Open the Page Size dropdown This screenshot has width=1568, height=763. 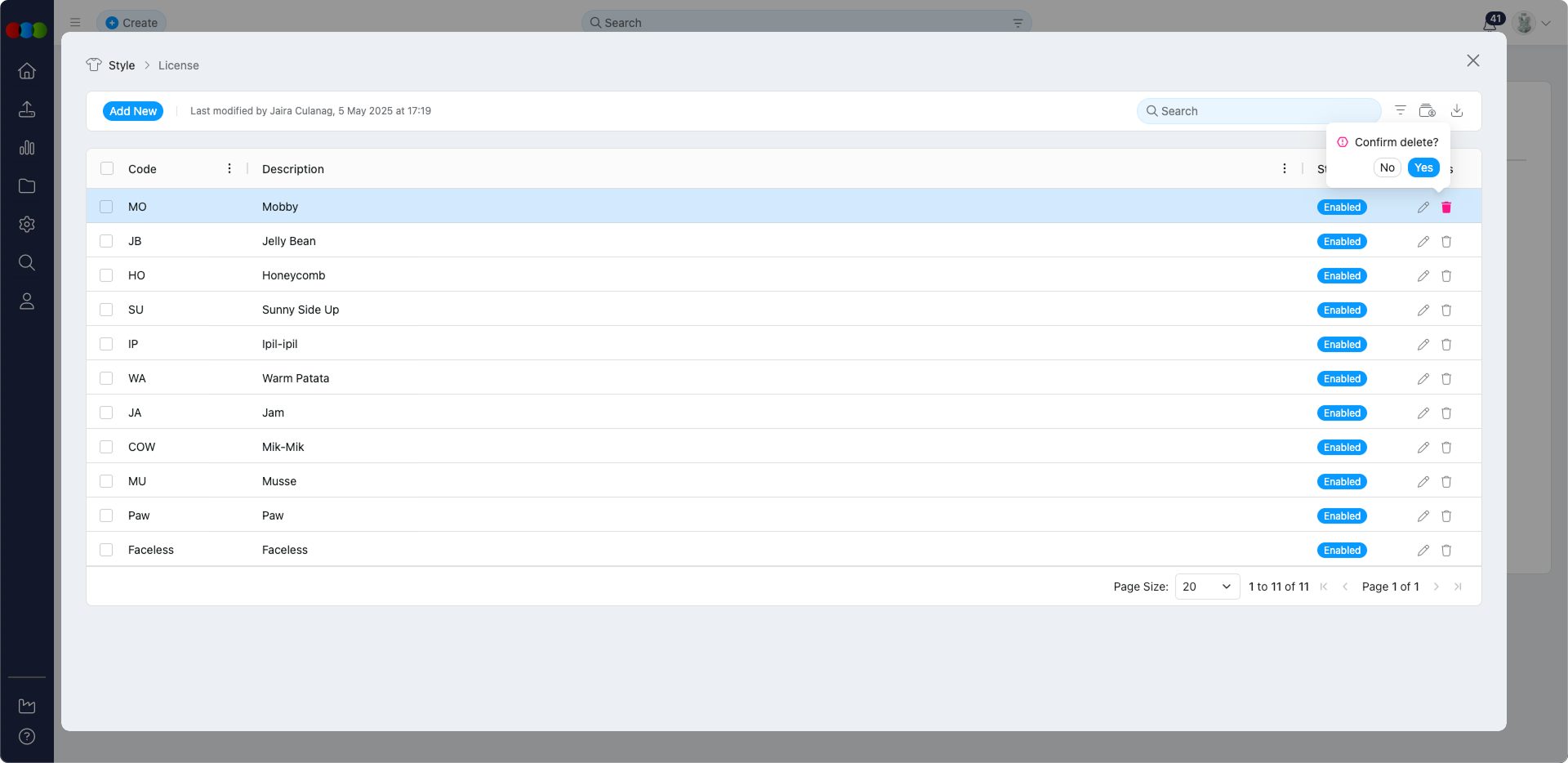[x=1207, y=587]
